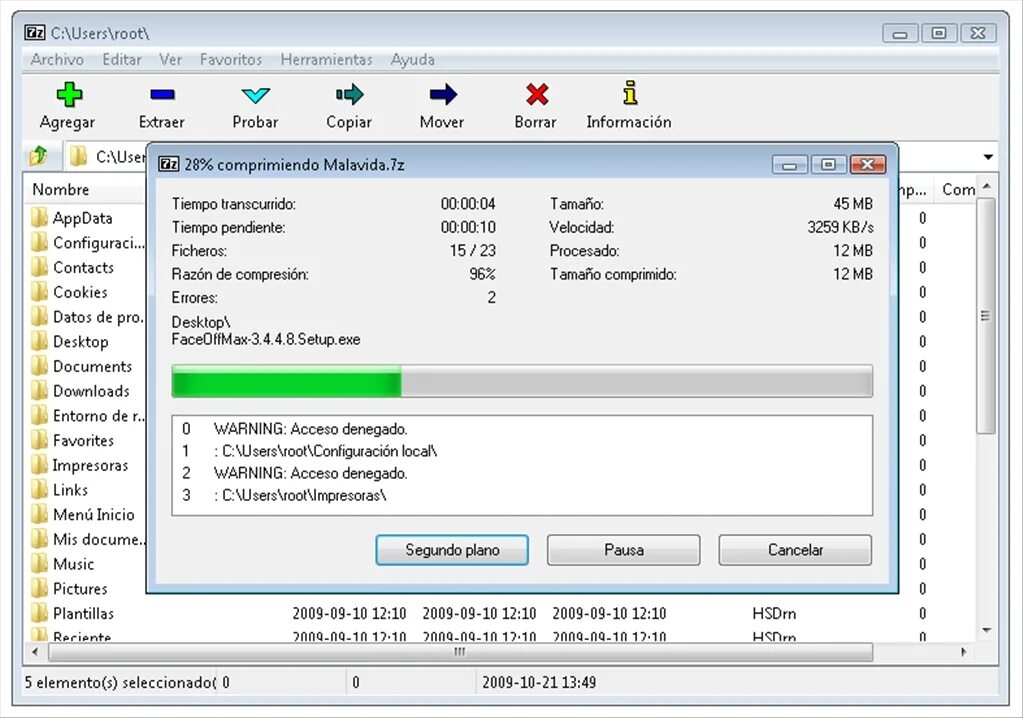The height and width of the screenshot is (718, 1023).
Task: Select the Pictures folder icon
Action: (40, 588)
